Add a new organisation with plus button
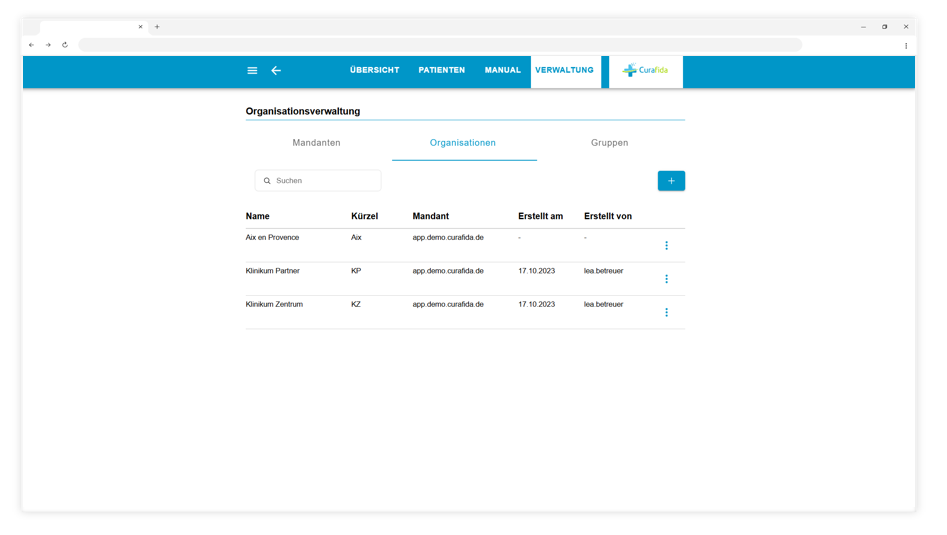This screenshot has width=947, height=535. pyautogui.click(x=671, y=181)
